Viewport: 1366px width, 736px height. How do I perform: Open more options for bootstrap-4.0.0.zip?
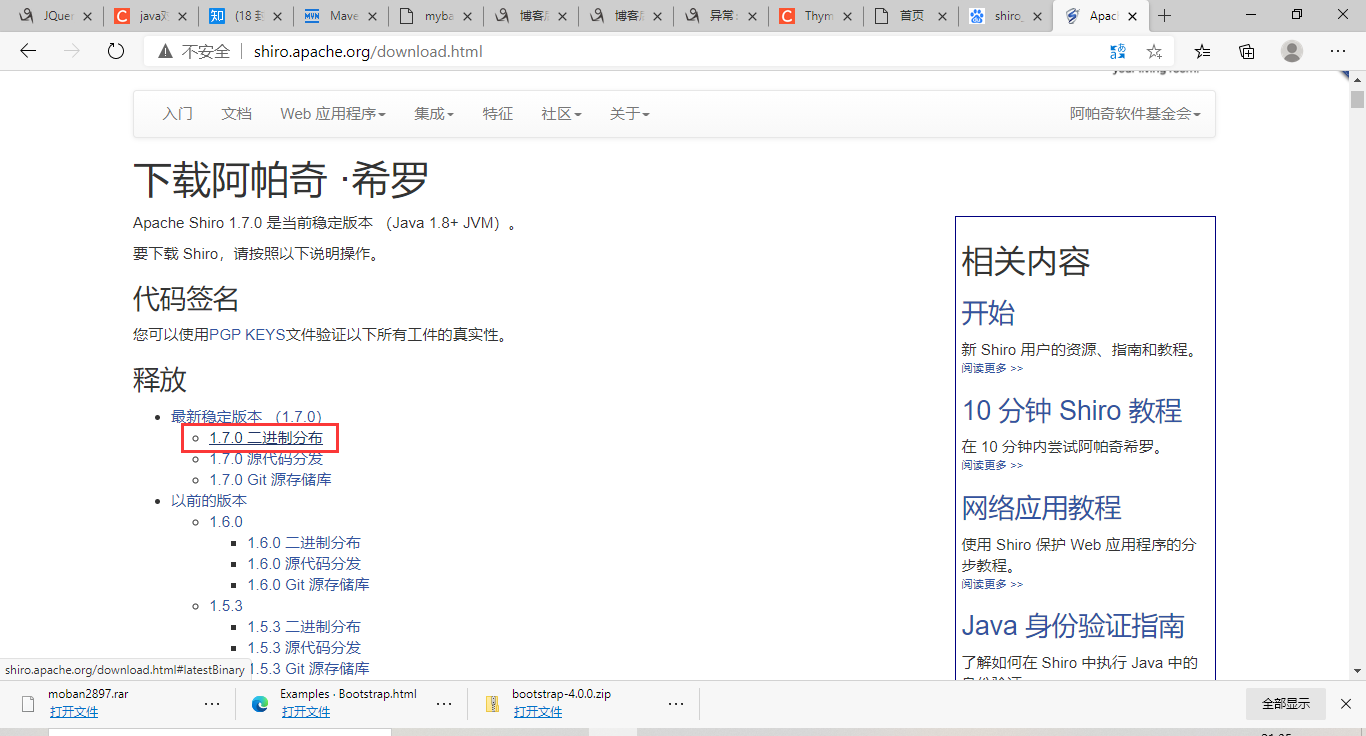pyautogui.click(x=676, y=703)
